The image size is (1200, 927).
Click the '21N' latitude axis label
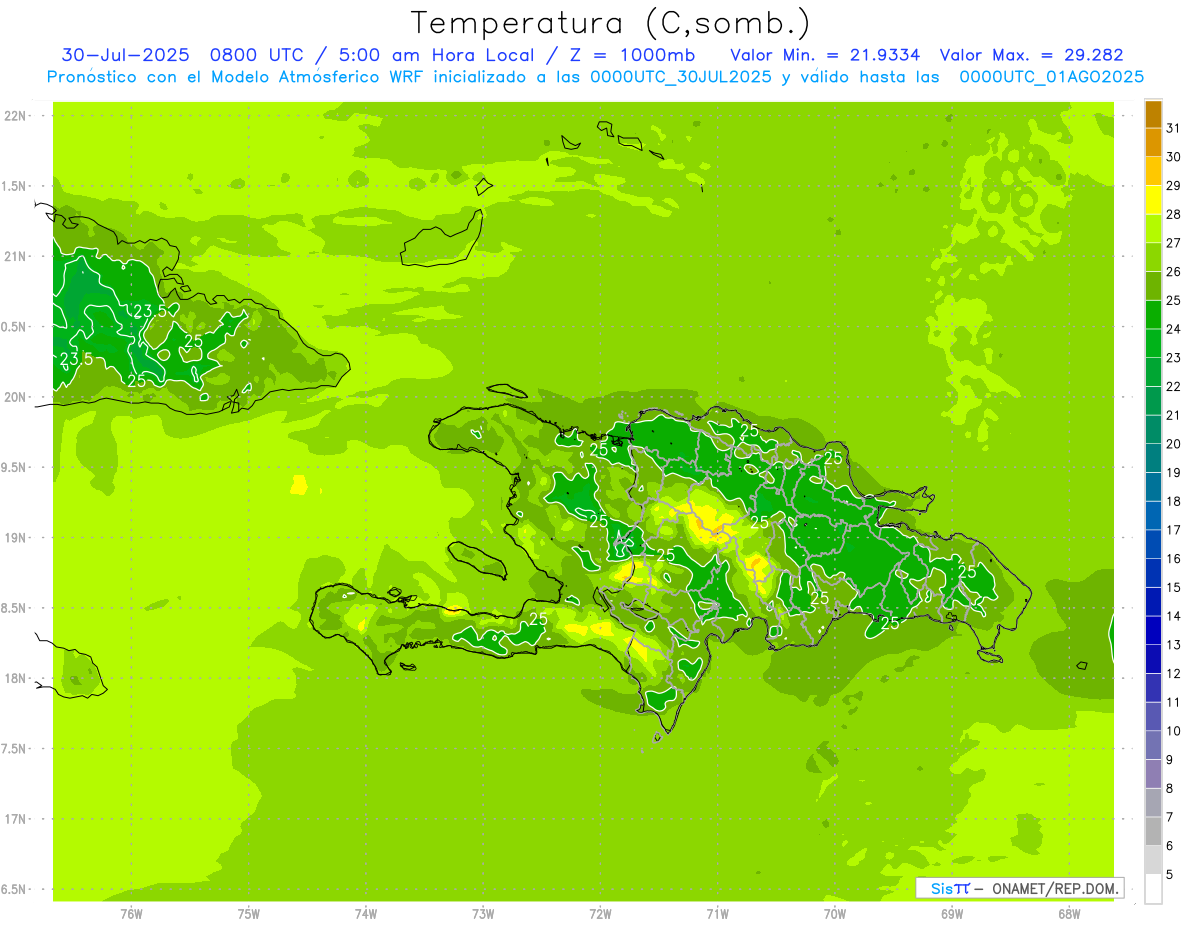[x=16, y=256]
